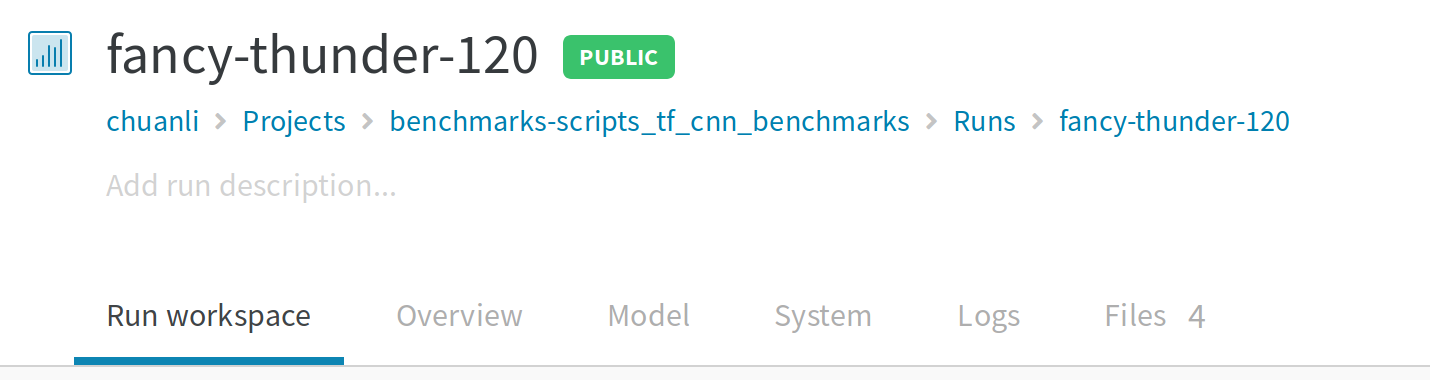Click the chevron right after the Projects breadcrumb

point(367,122)
